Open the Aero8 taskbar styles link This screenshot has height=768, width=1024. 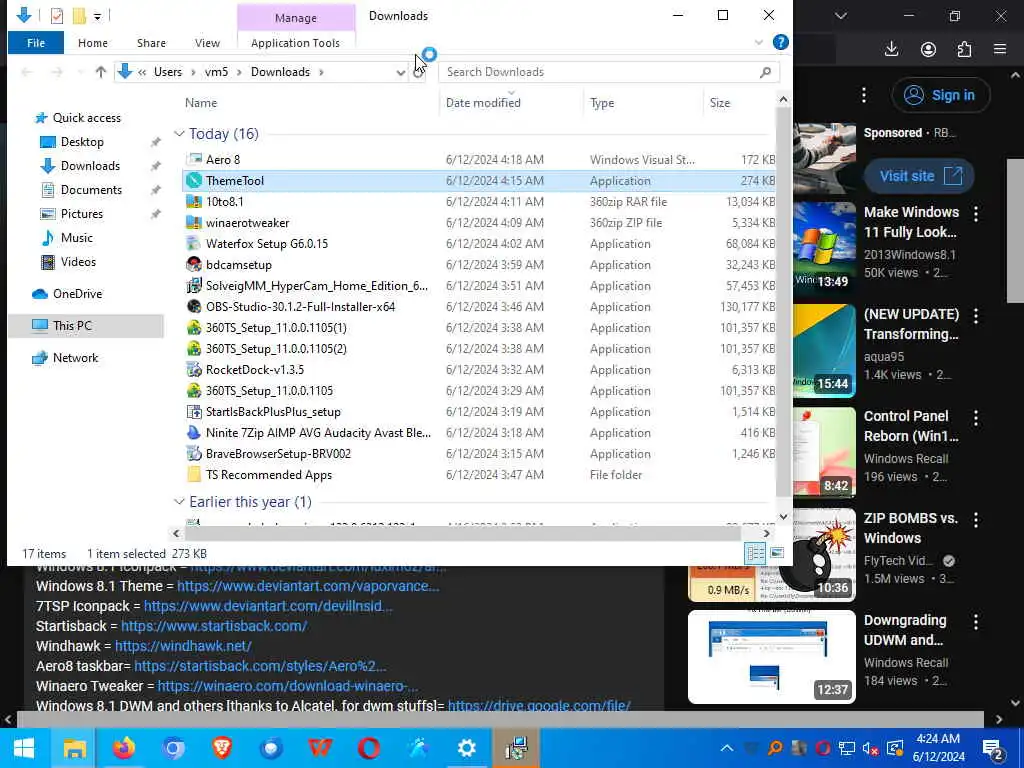260,666
